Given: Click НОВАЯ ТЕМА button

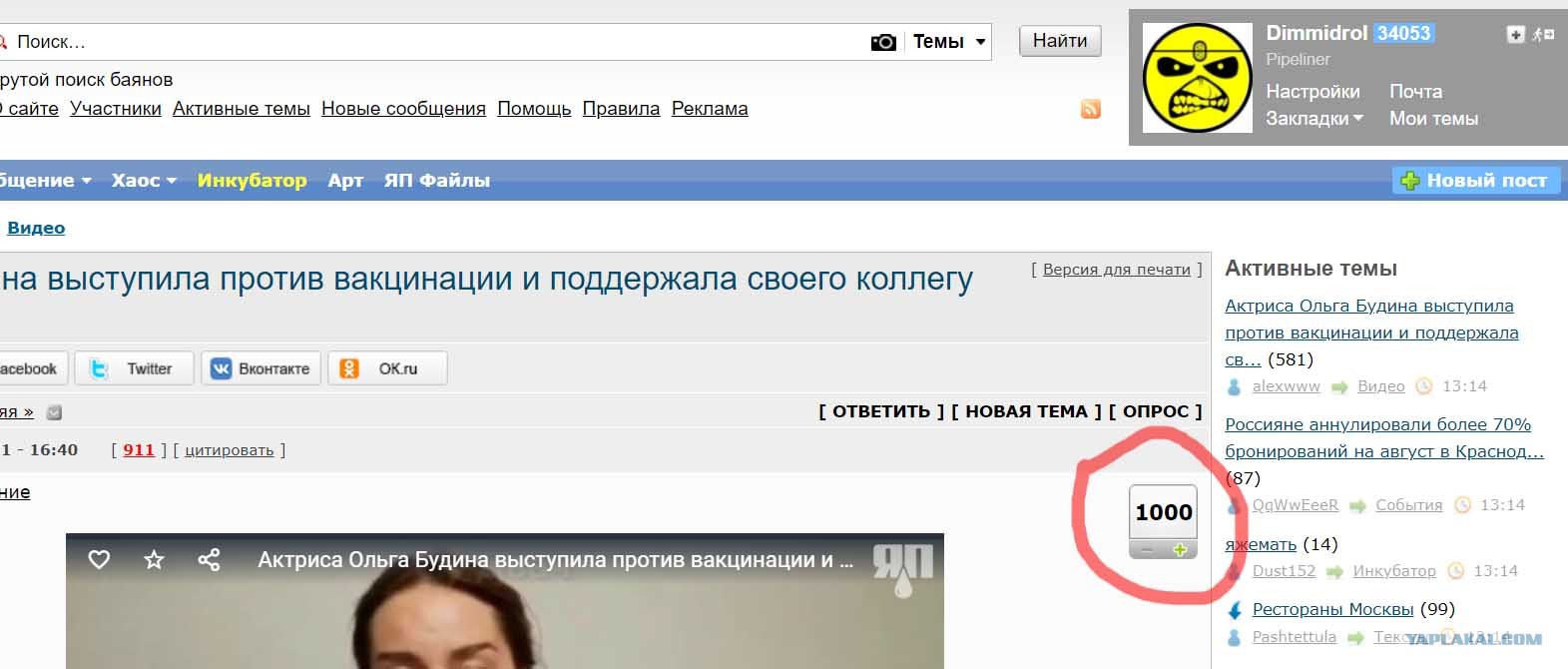Looking at the screenshot, I should [1026, 411].
